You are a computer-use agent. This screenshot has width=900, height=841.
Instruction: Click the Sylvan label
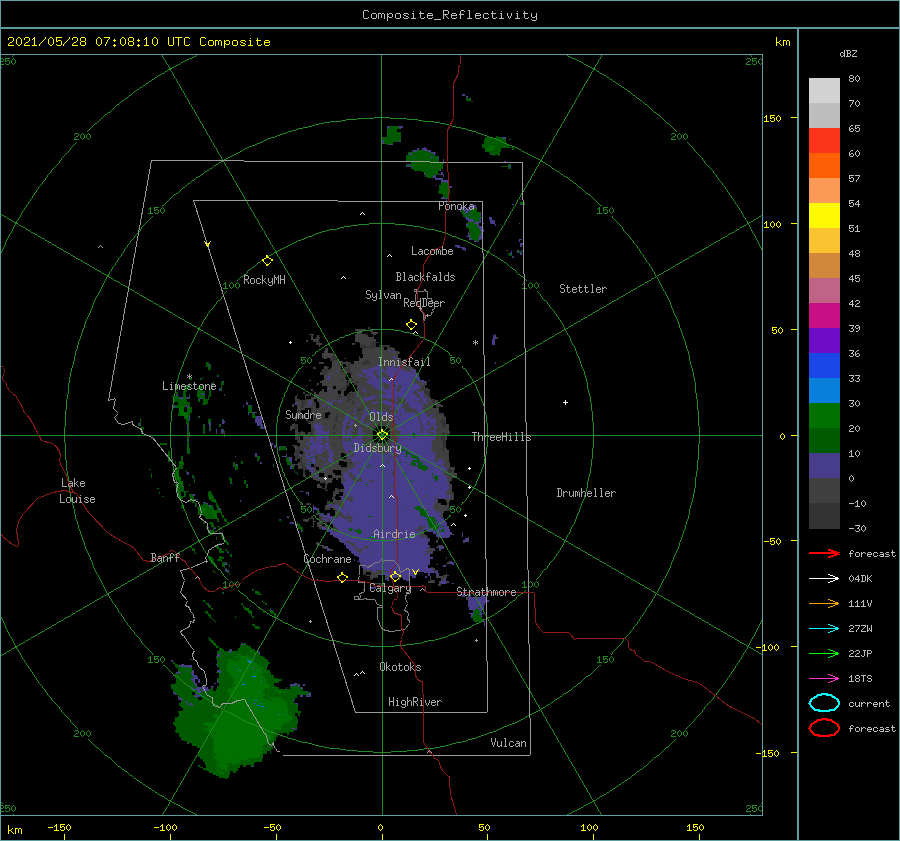tap(383, 295)
